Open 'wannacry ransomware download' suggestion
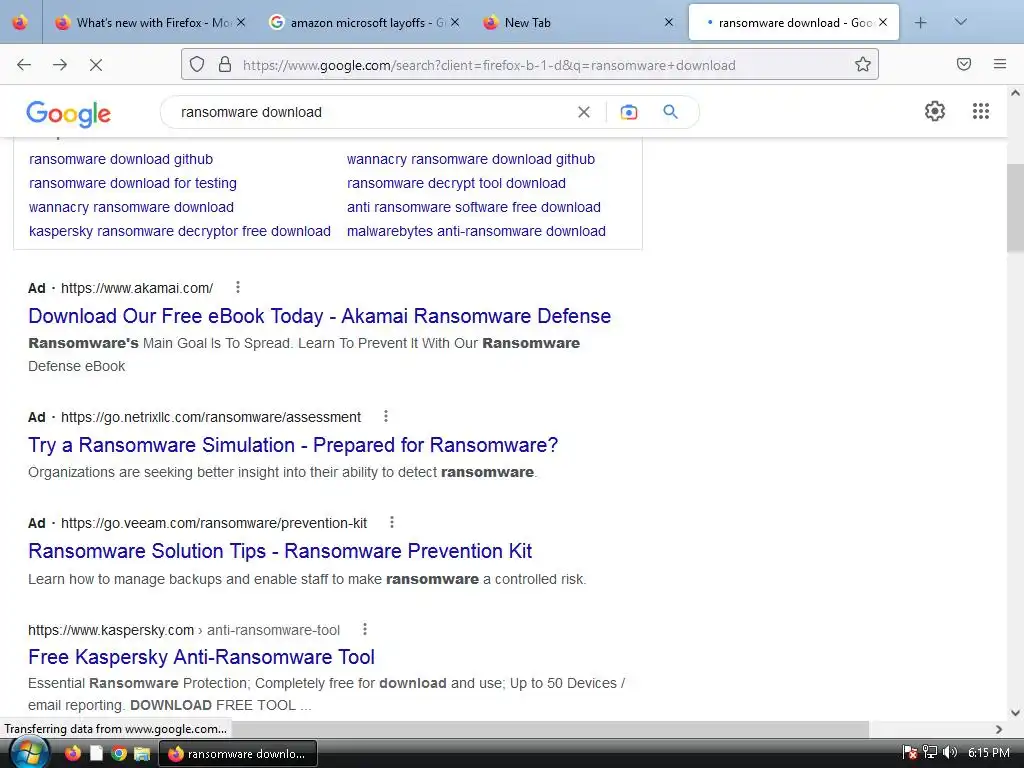This screenshot has width=1024, height=768. [x=131, y=208]
